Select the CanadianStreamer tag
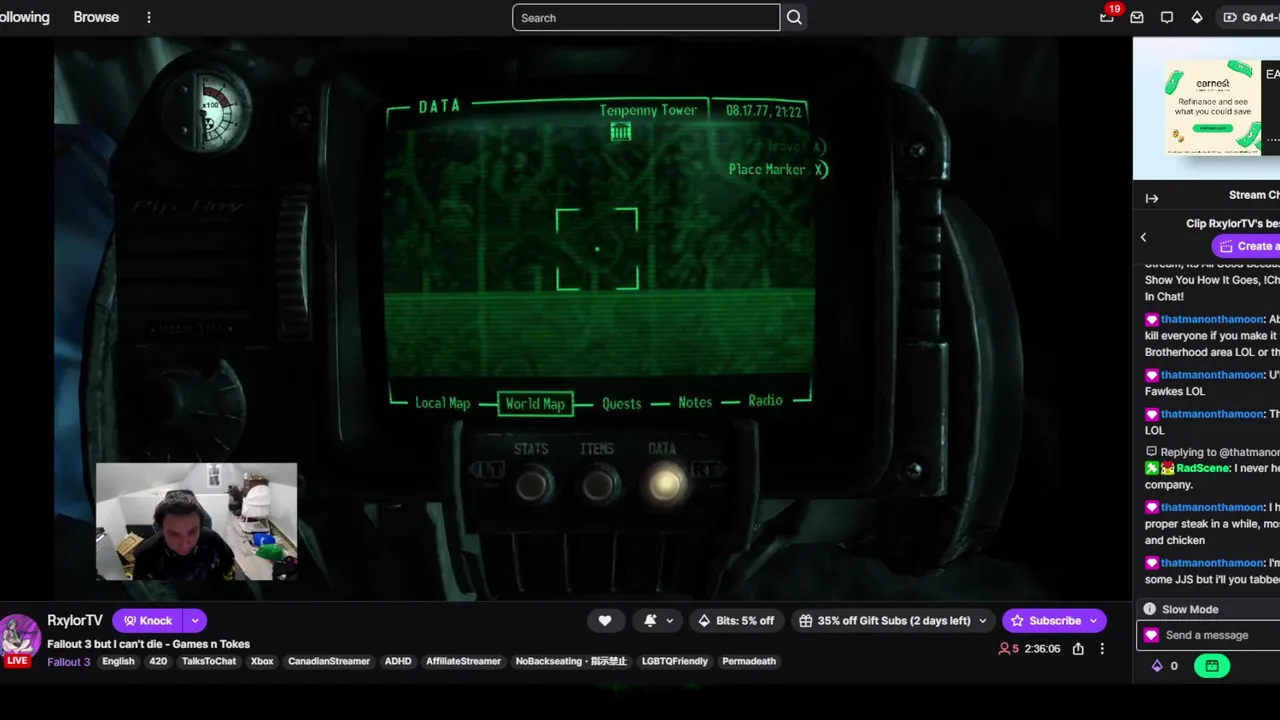 pos(329,662)
